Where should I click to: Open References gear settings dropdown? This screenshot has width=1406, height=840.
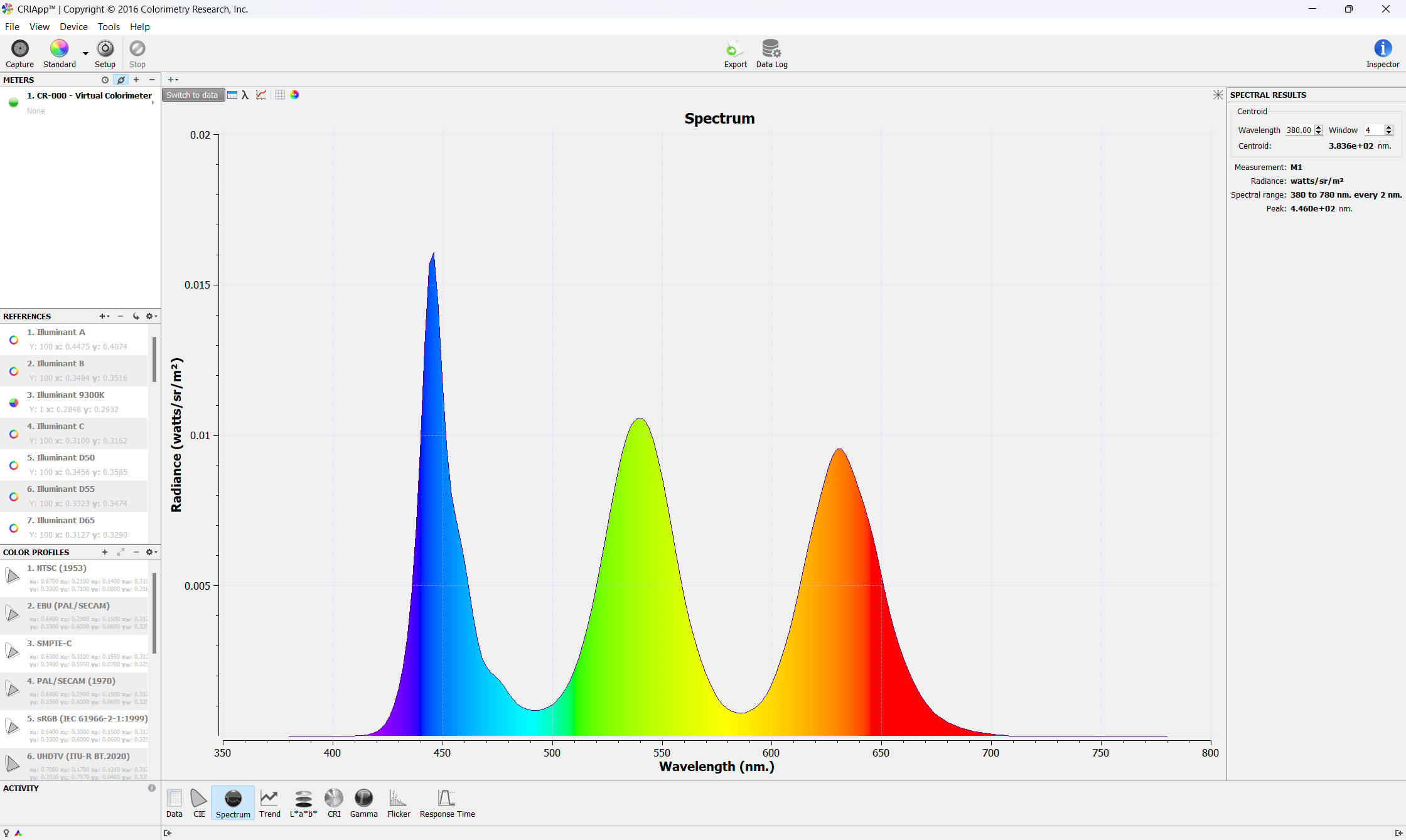pyautogui.click(x=151, y=316)
